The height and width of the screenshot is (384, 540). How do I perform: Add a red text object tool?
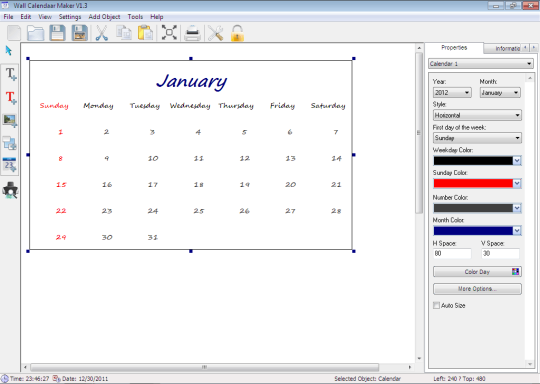coord(10,97)
